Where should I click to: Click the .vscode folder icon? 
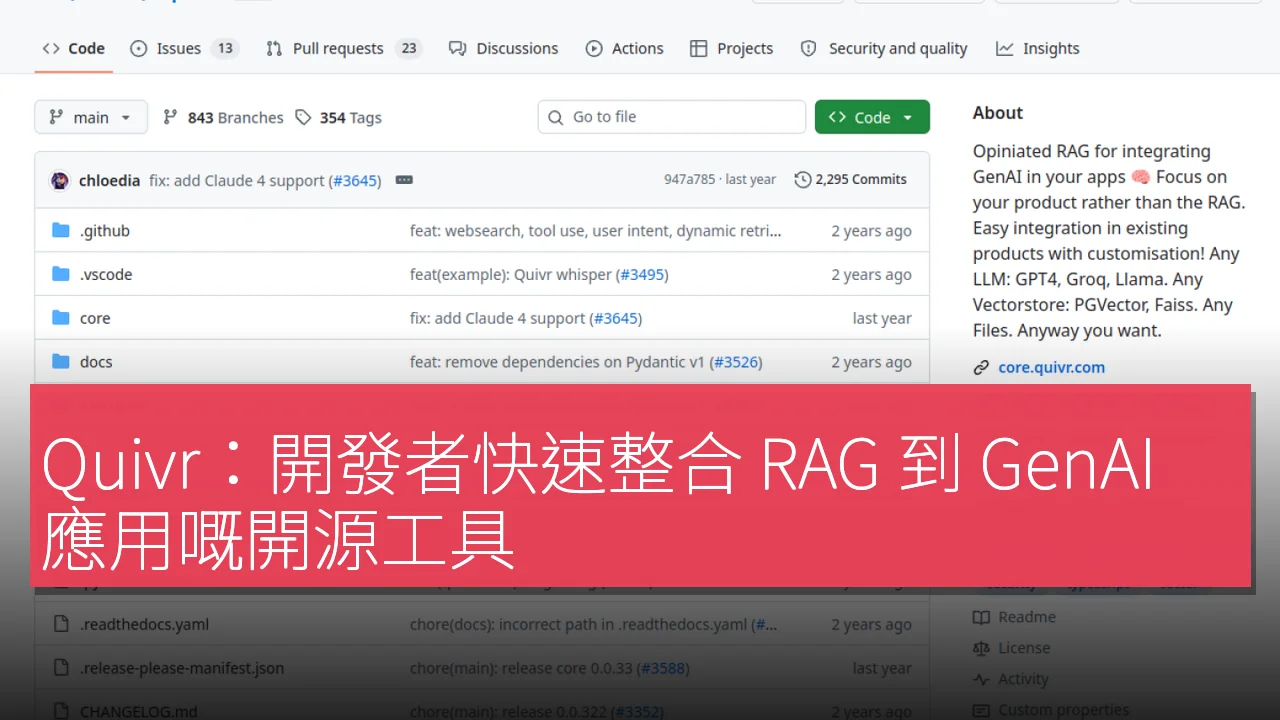tap(61, 274)
